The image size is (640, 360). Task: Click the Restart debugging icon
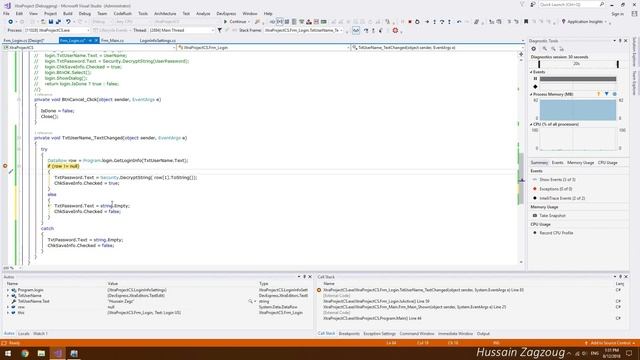(x=417, y=22)
